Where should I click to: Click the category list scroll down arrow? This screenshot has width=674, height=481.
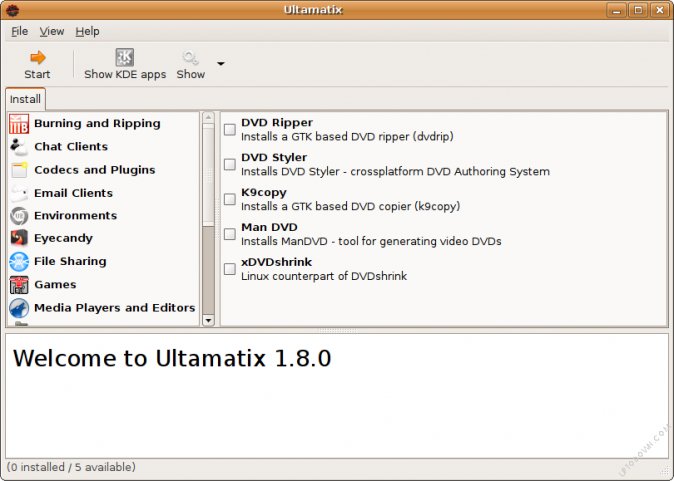(208, 320)
